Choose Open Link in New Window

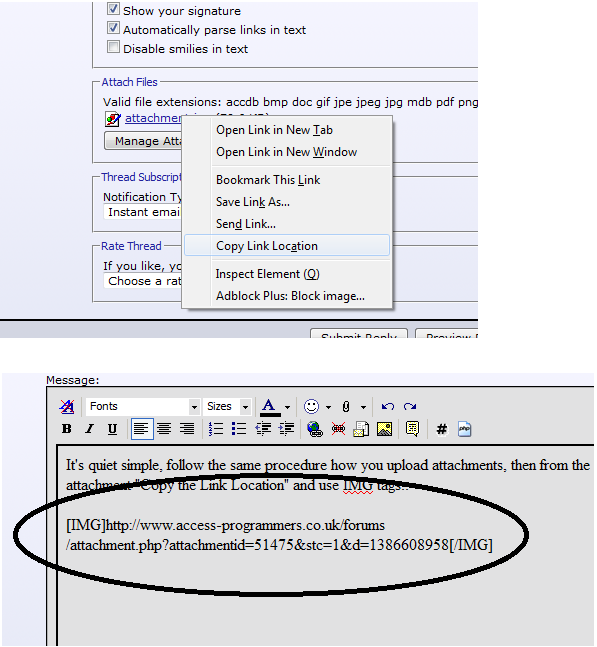(287, 152)
